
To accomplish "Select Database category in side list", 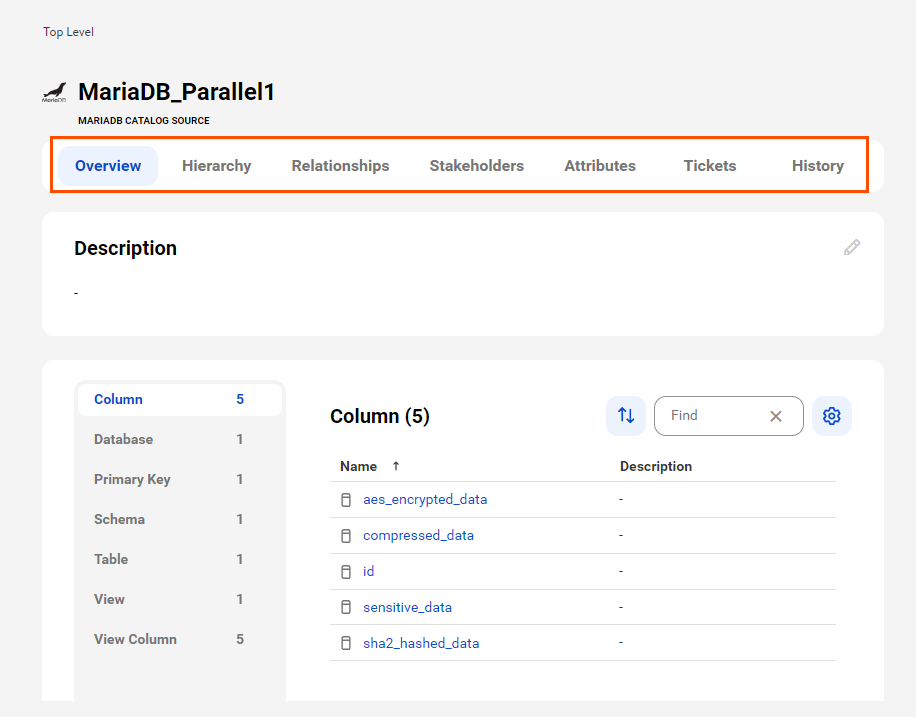I will (180, 439).
